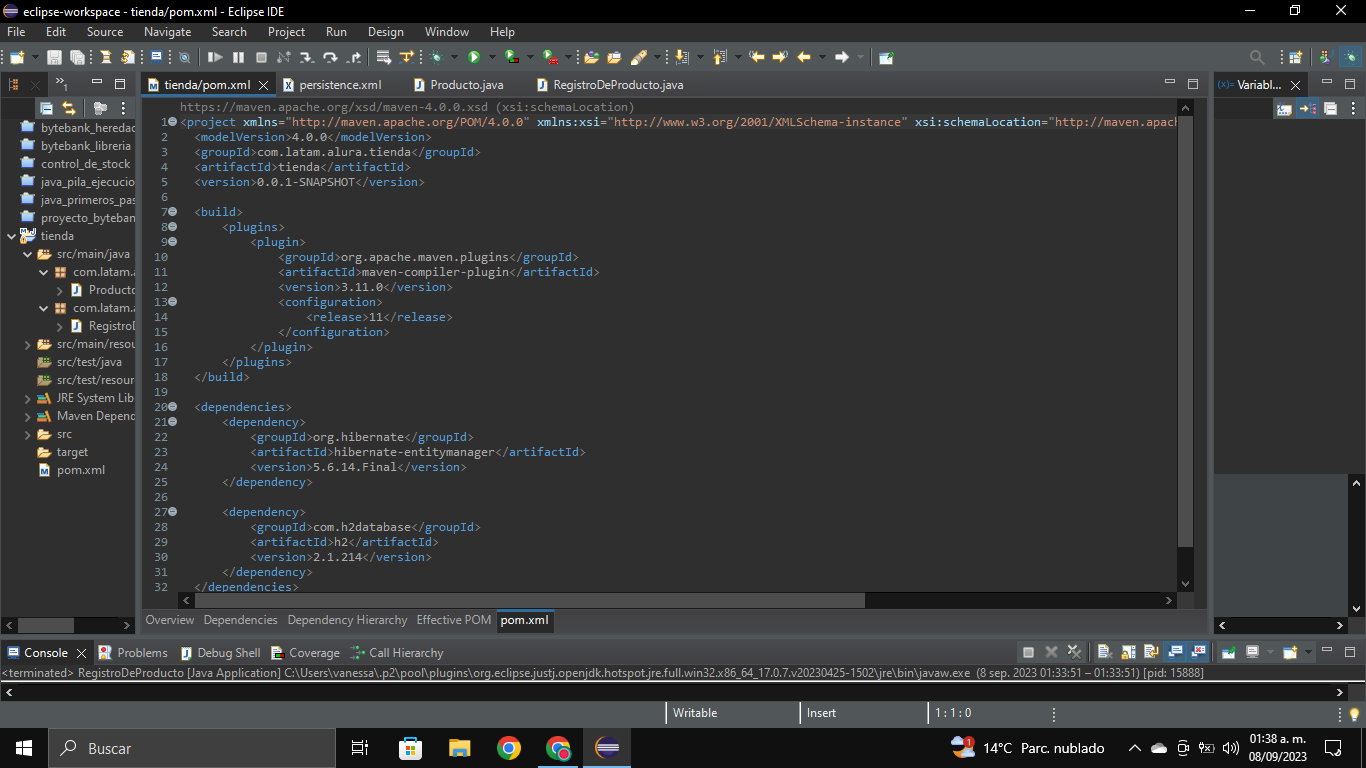Screen dimensions: 1366x768
Task: Toggle Scroll Lock in Console
Action: coord(1128,652)
